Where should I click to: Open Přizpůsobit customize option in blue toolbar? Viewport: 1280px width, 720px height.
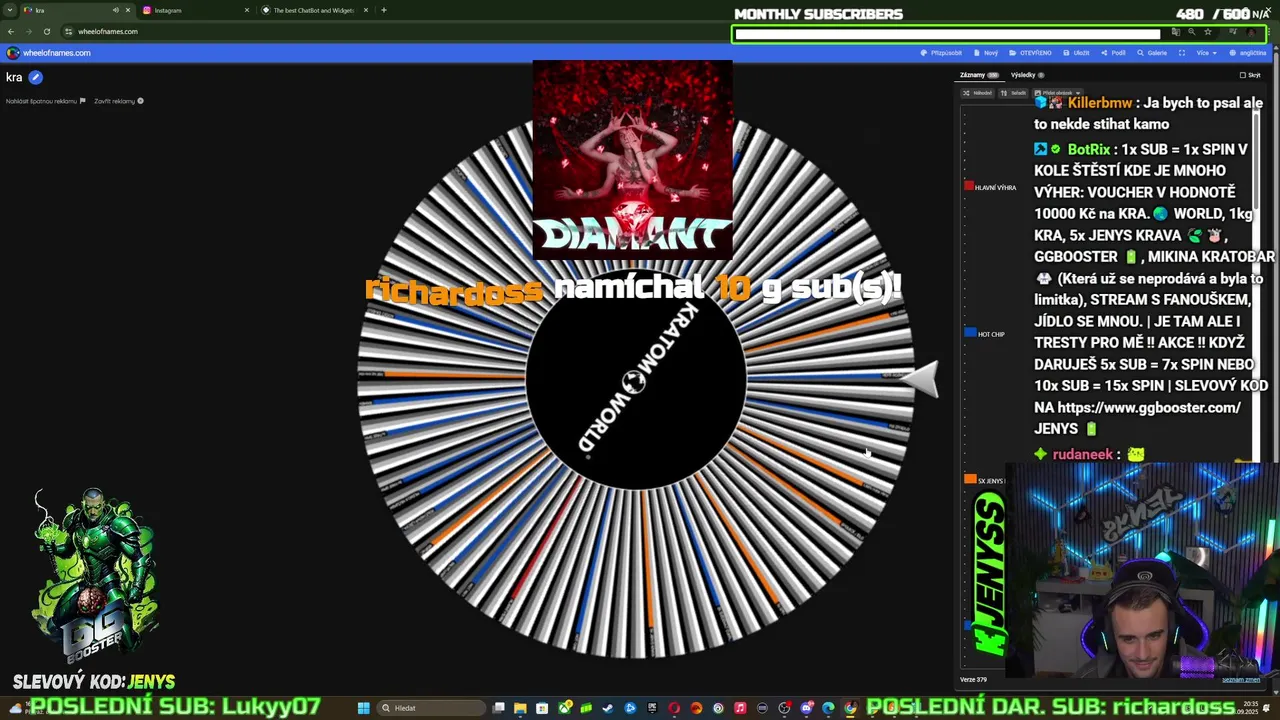(941, 53)
